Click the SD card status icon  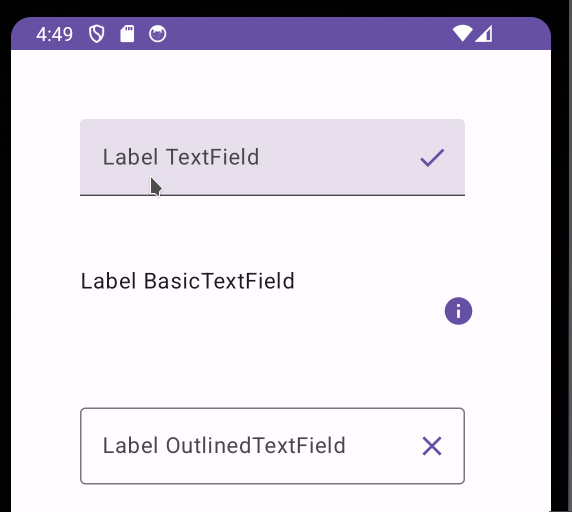pyautogui.click(x=127, y=34)
